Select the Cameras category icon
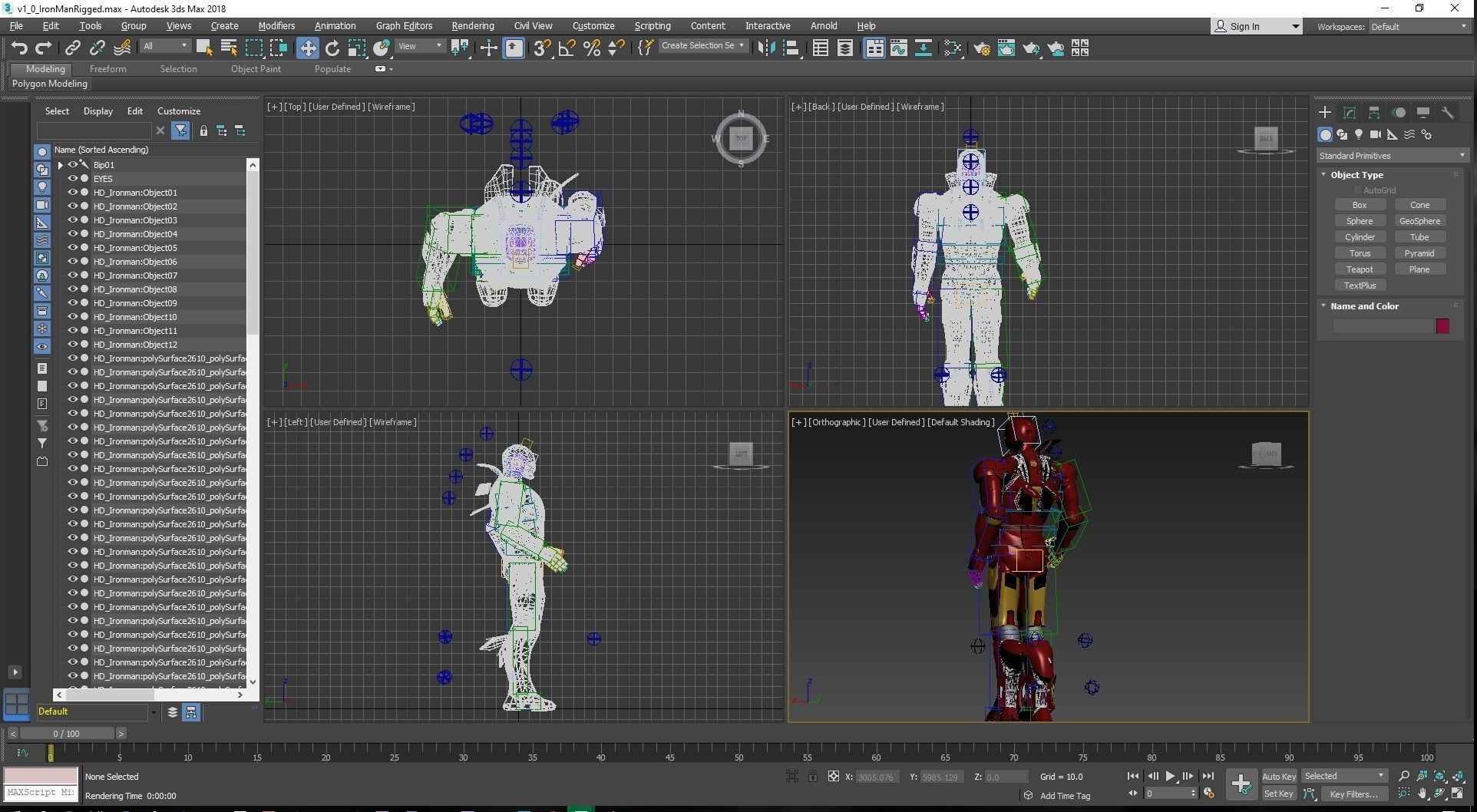This screenshot has width=1477, height=812. coord(1376,134)
